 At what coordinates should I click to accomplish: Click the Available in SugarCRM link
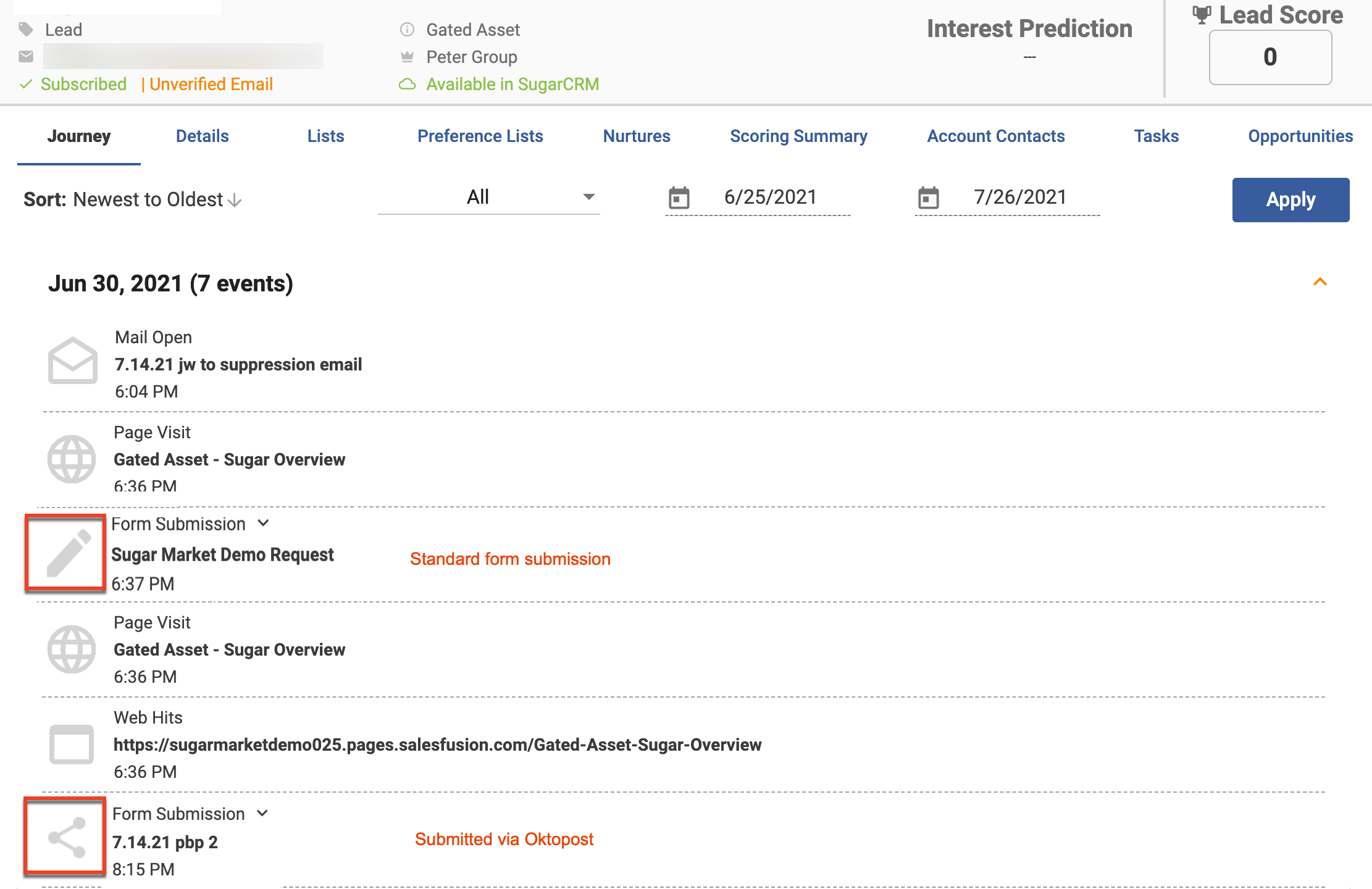click(x=512, y=84)
